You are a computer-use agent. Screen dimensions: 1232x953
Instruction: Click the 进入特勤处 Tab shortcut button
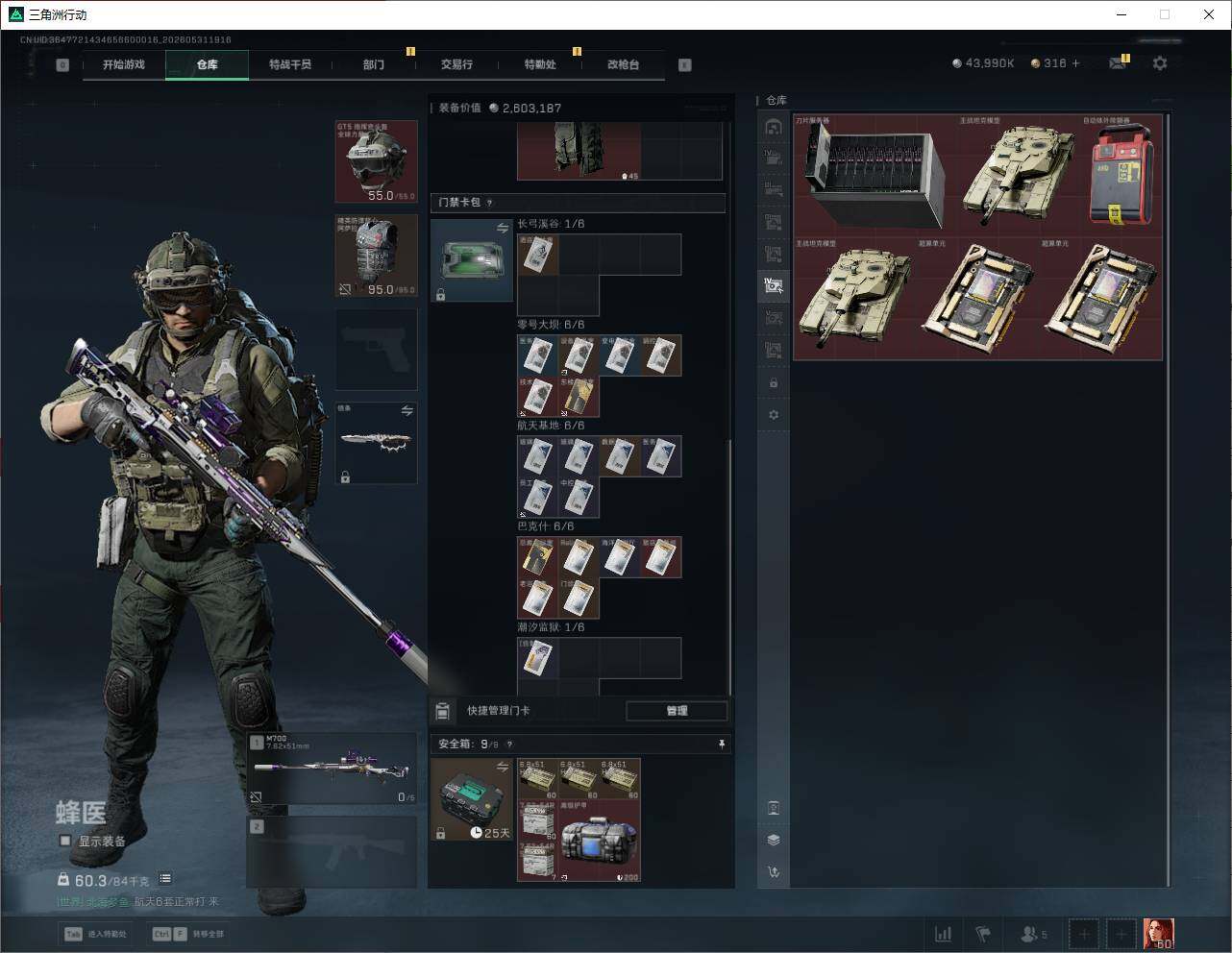(95, 934)
